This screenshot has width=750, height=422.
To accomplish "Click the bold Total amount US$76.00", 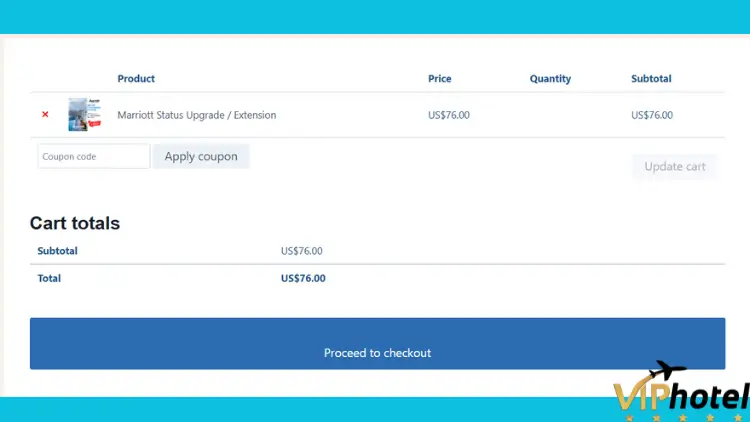I will (x=303, y=278).
